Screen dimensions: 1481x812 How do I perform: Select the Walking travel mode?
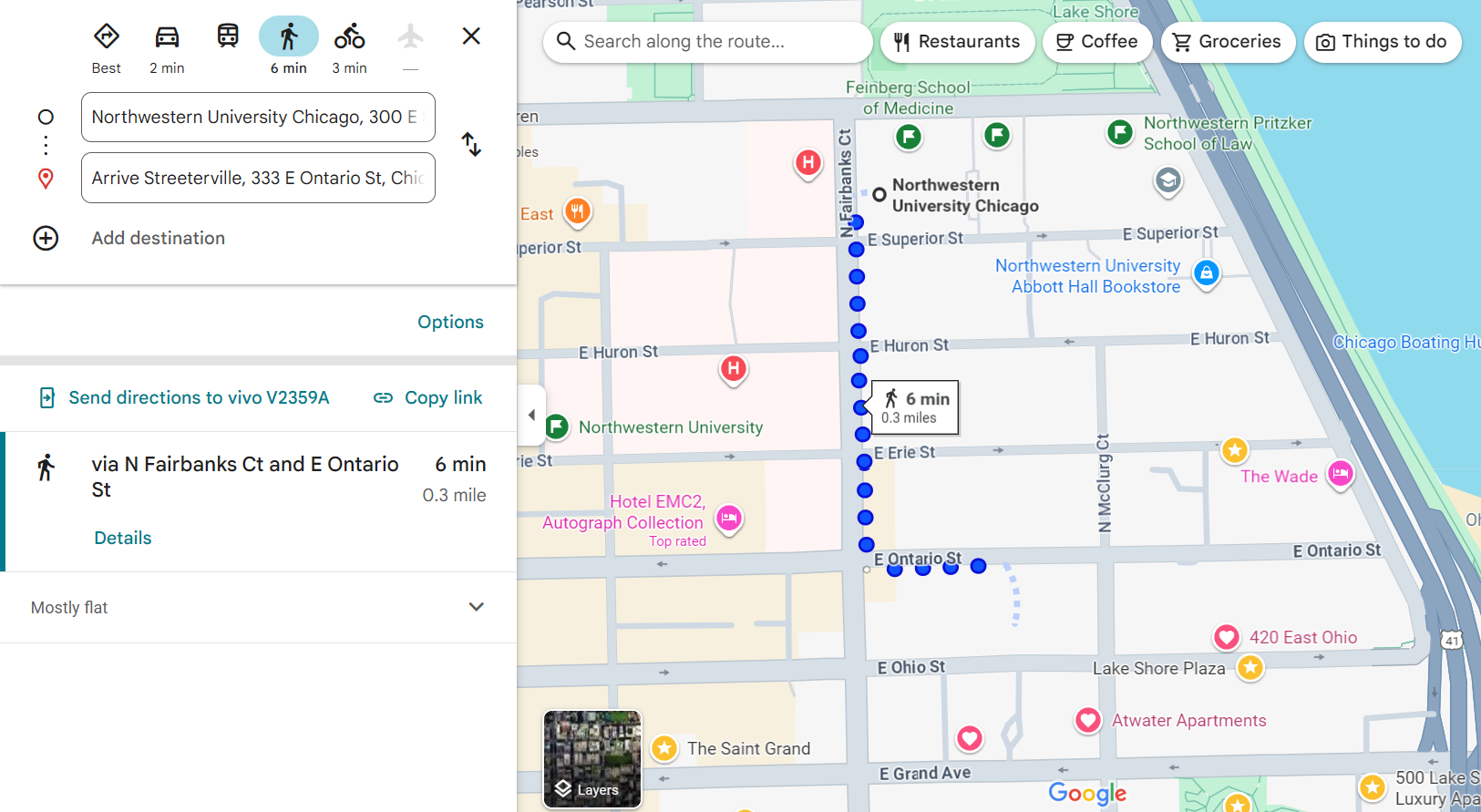point(289,37)
